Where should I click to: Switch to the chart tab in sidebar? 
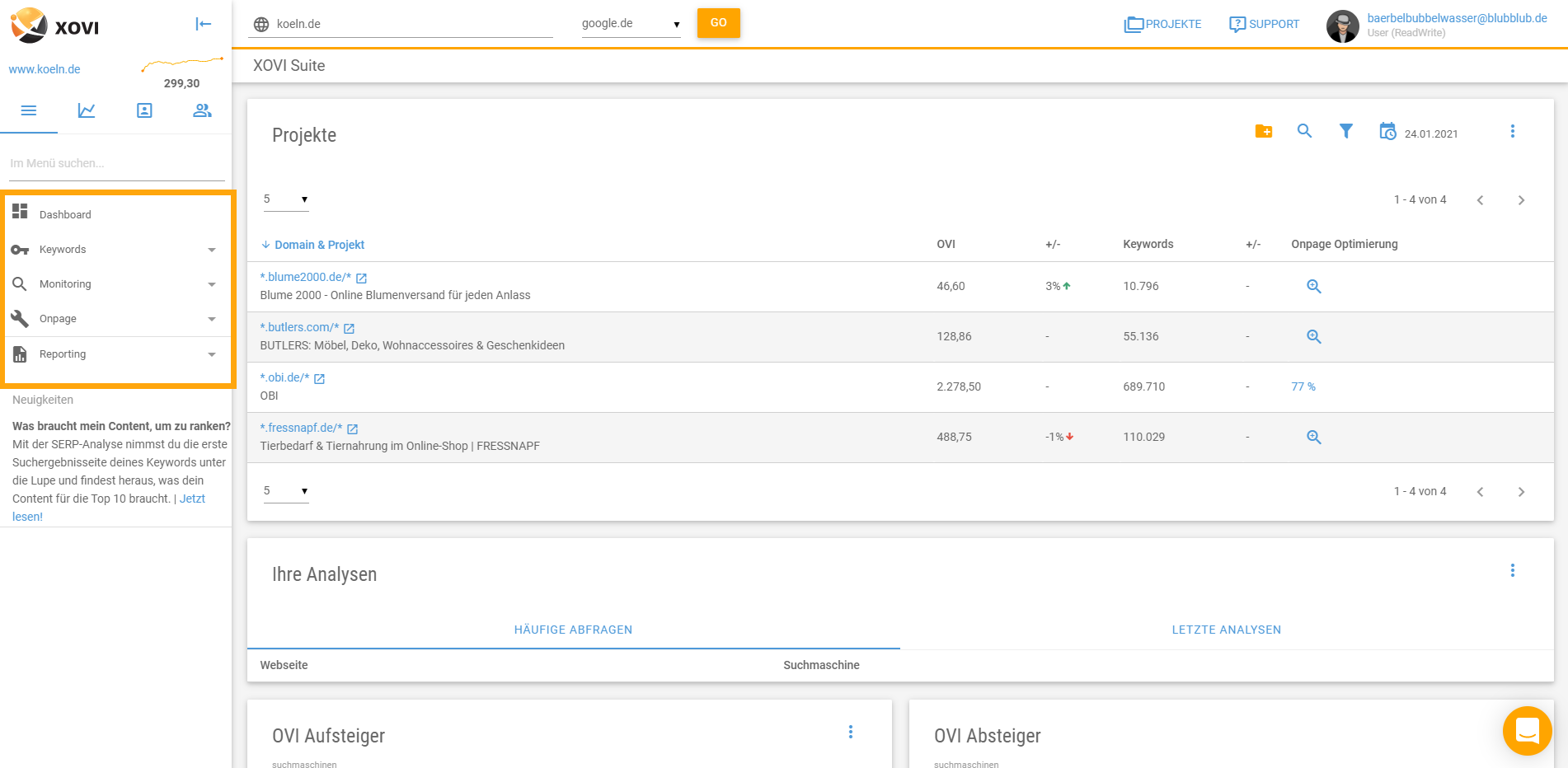click(x=87, y=110)
